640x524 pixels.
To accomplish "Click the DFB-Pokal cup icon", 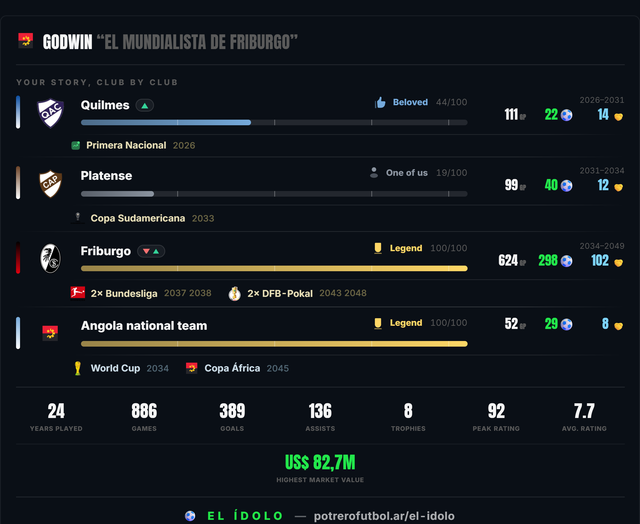I will [x=234, y=293].
